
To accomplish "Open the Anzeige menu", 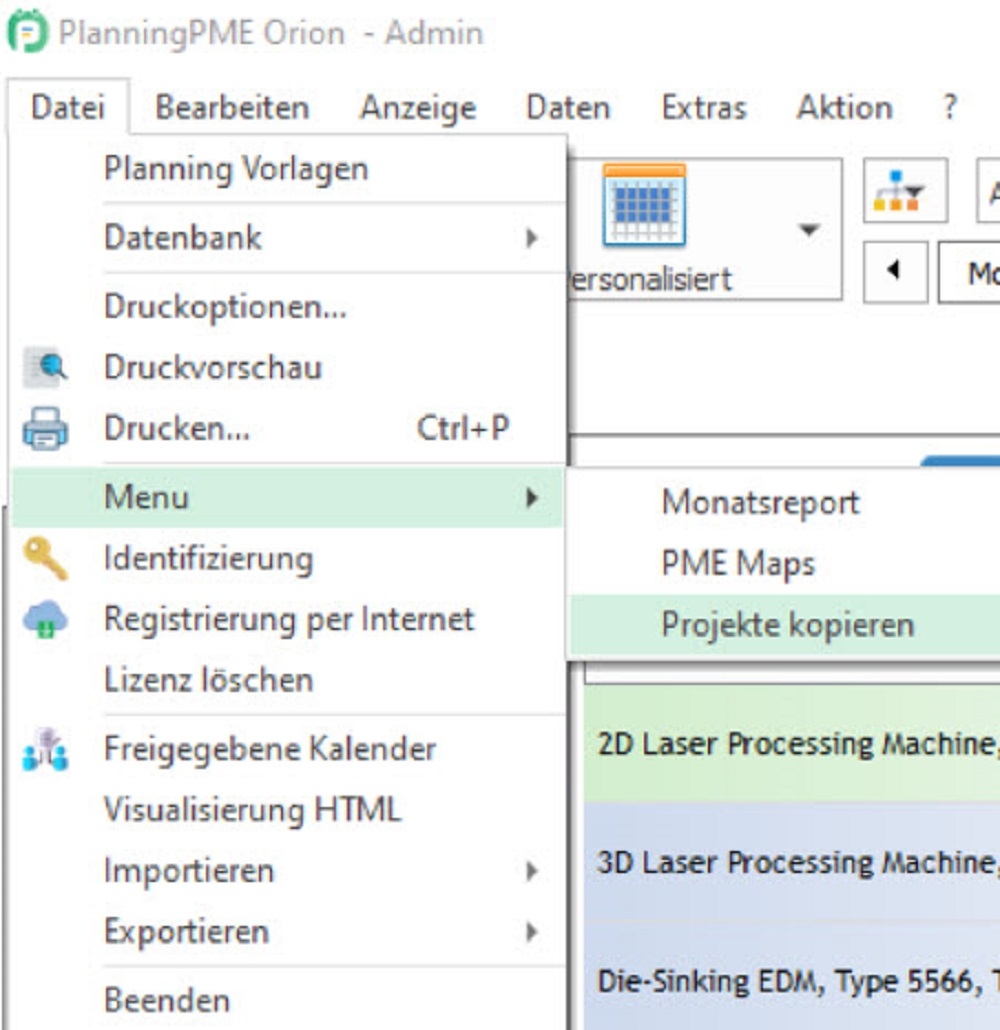I will [x=418, y=107].
